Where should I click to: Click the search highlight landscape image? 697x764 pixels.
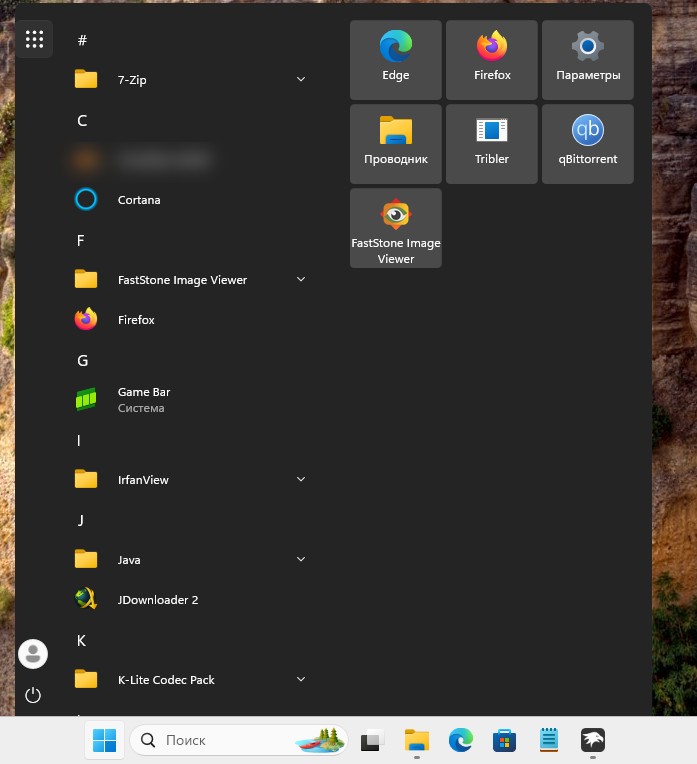[320, 740]
